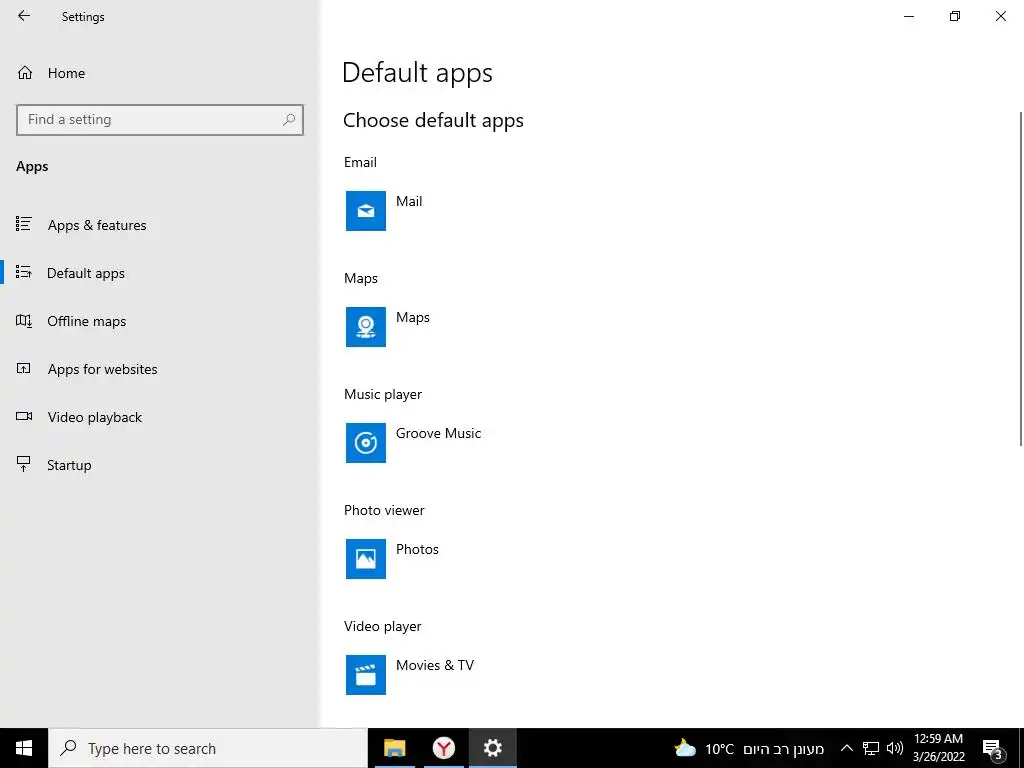1024x768 pixels.
Task: Click the Video playback camera icon
Action: pos(24,416)
